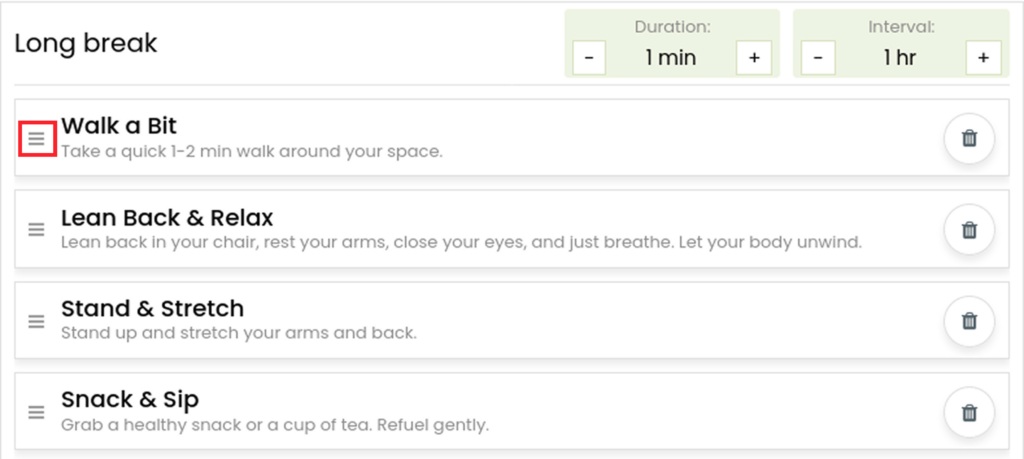Remove the Stand & Stretch entry via trash
This screenshot has height=459, width=1024.
969,321
